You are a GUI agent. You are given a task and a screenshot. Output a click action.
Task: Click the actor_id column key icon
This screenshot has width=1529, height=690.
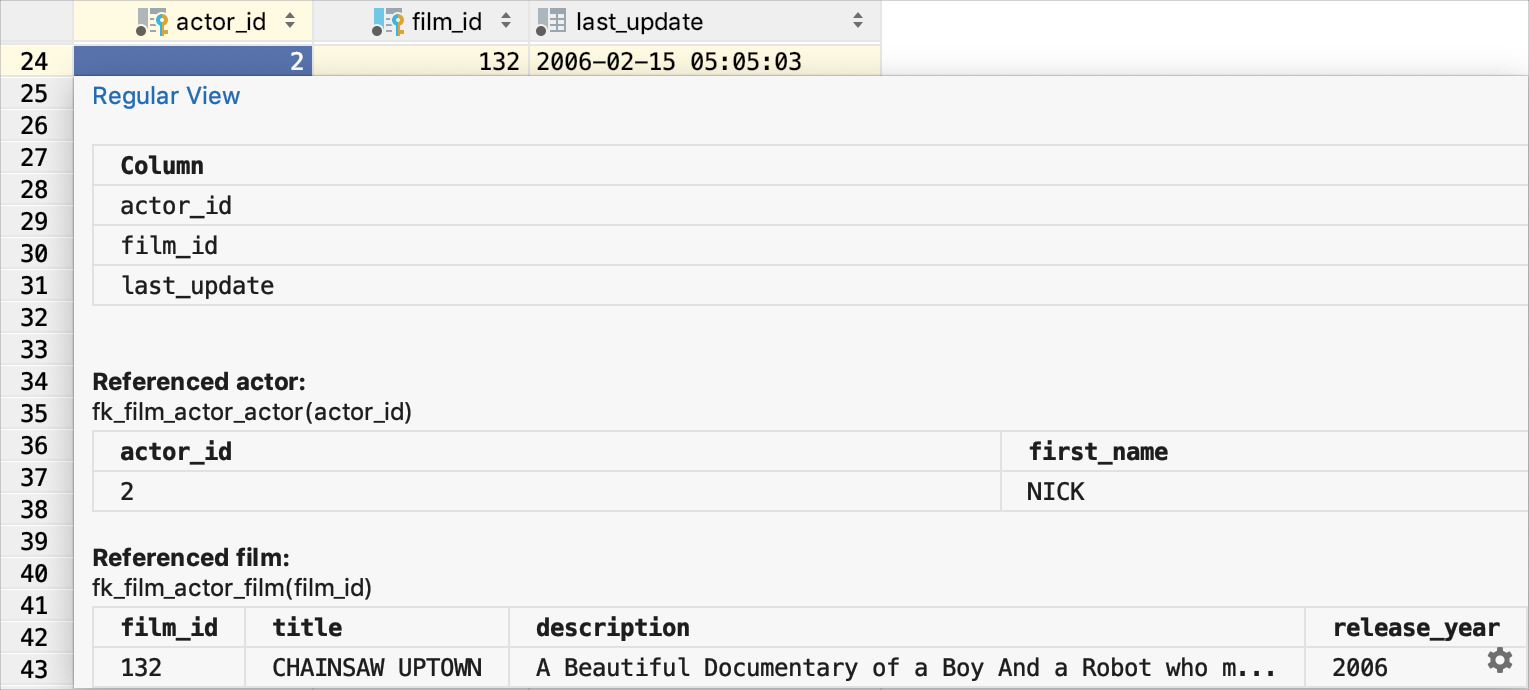pyautogui.click(x=153, y=21)
